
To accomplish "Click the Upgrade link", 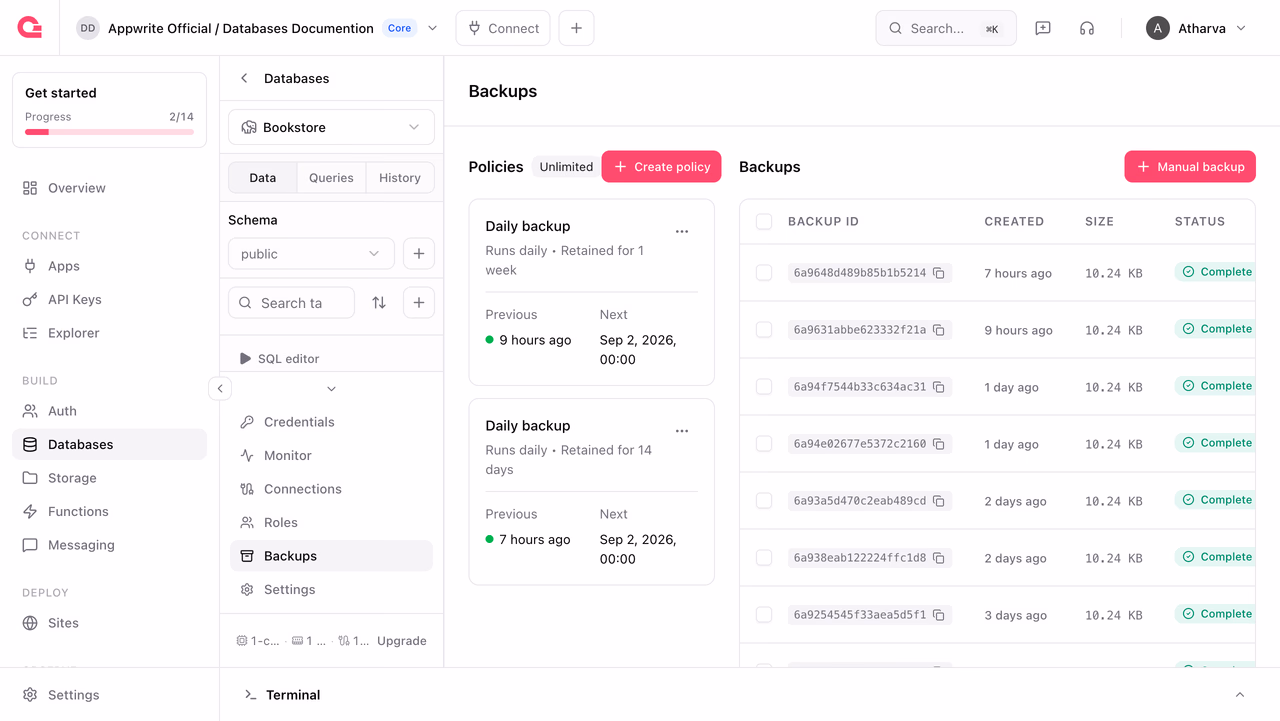I will [402, 641].
